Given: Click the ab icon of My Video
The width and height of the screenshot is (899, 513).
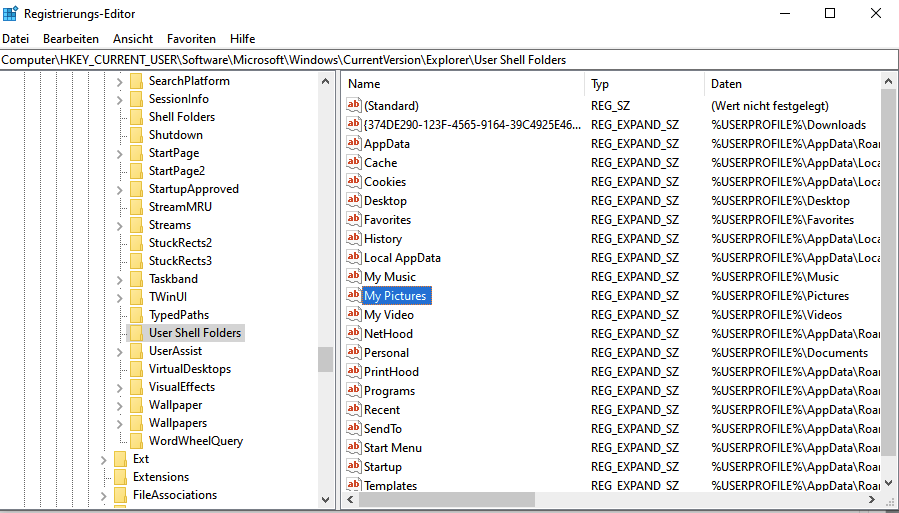Looking at the screenshot, I should click(354, 314).
